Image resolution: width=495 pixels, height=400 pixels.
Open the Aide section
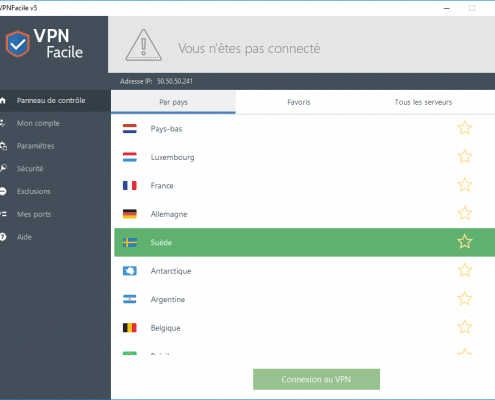click(24, 237)
